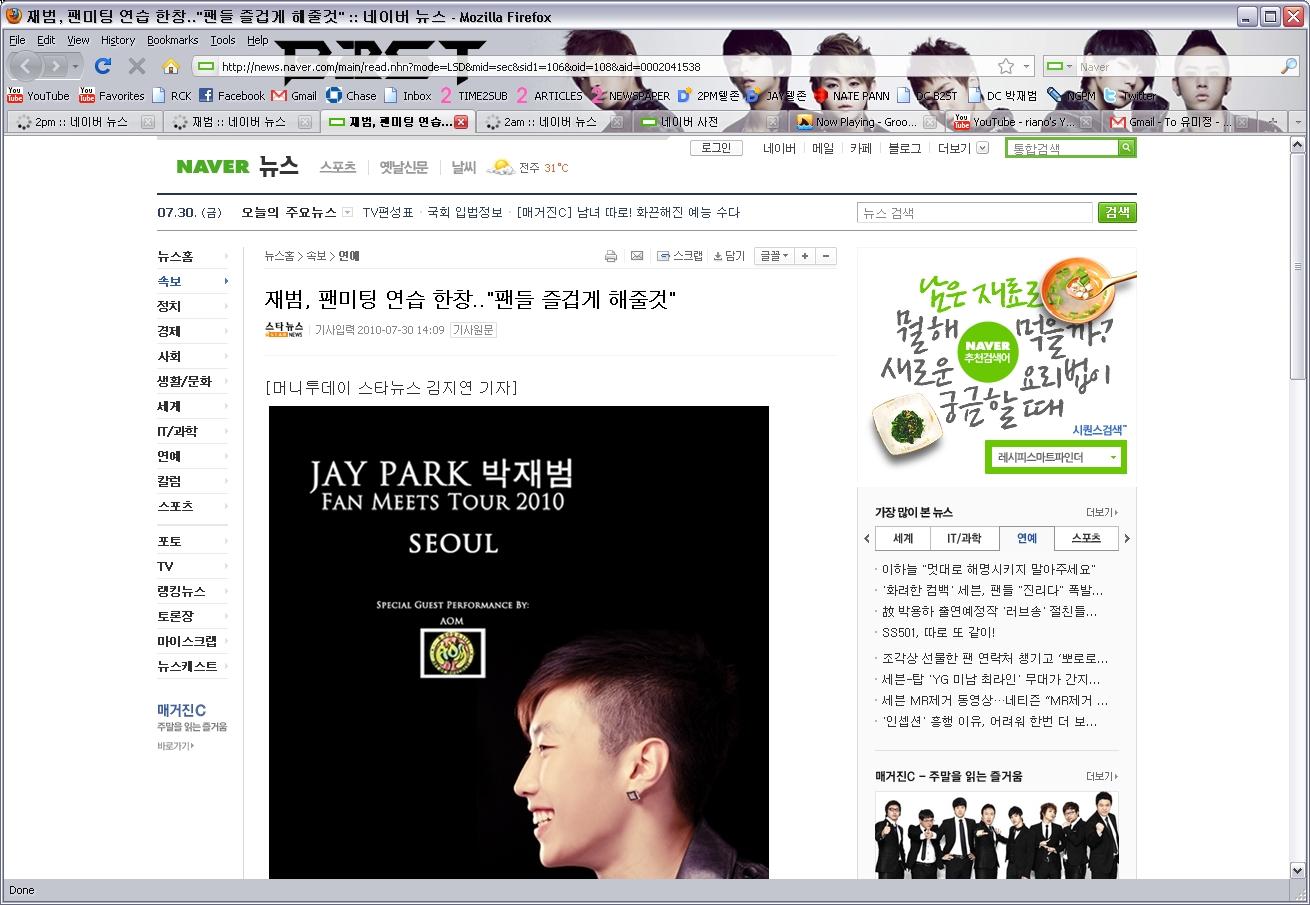Click the Jay Park fan meeting poster image
This screenshot has height=905, width=1310.
point(519,642)
